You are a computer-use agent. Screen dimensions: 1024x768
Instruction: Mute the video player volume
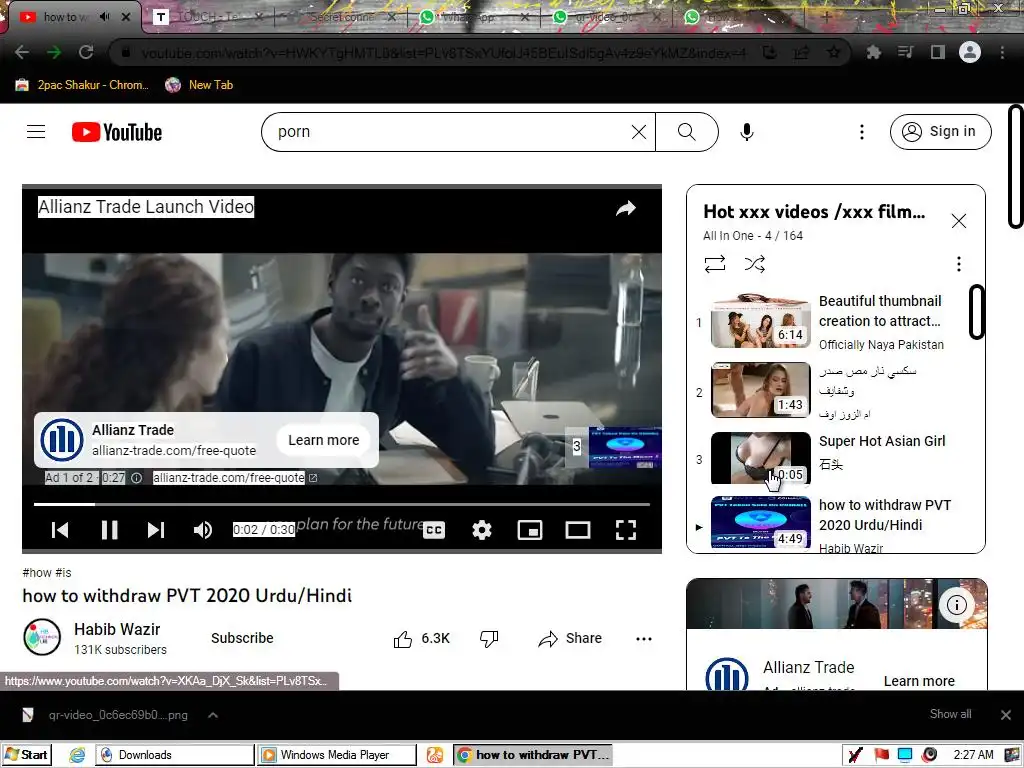click(203, 530)
